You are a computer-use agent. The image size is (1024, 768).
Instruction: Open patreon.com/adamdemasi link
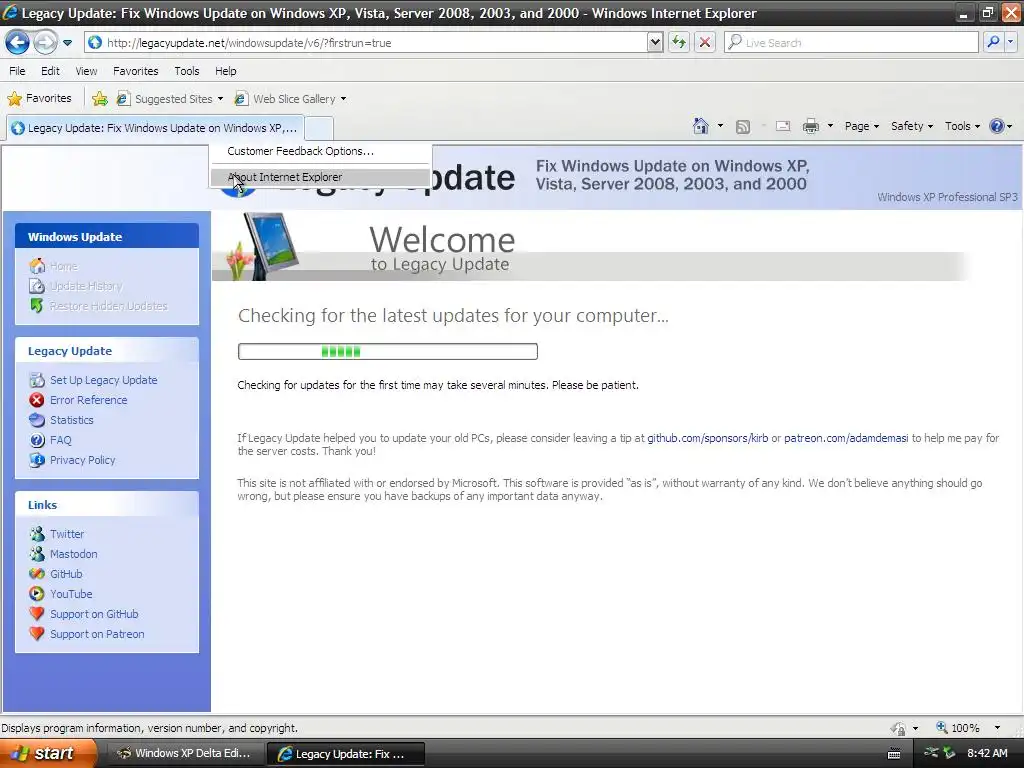click(846, 438)
